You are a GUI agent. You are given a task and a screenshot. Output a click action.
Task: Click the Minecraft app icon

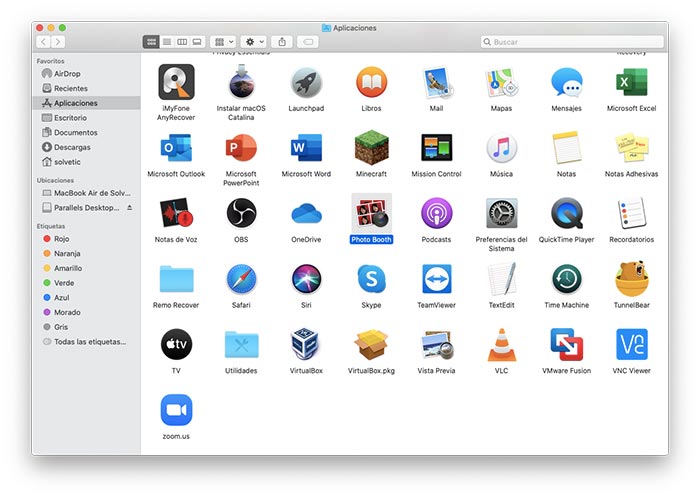pyautogui.click(x=371, y=147)
